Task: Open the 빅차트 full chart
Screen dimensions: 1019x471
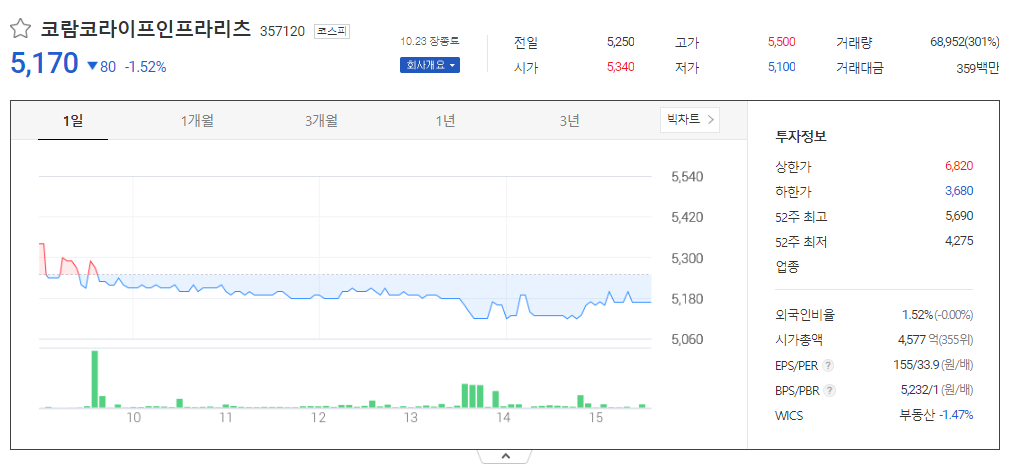Action: pyautogui.click(x=690, y=120)
